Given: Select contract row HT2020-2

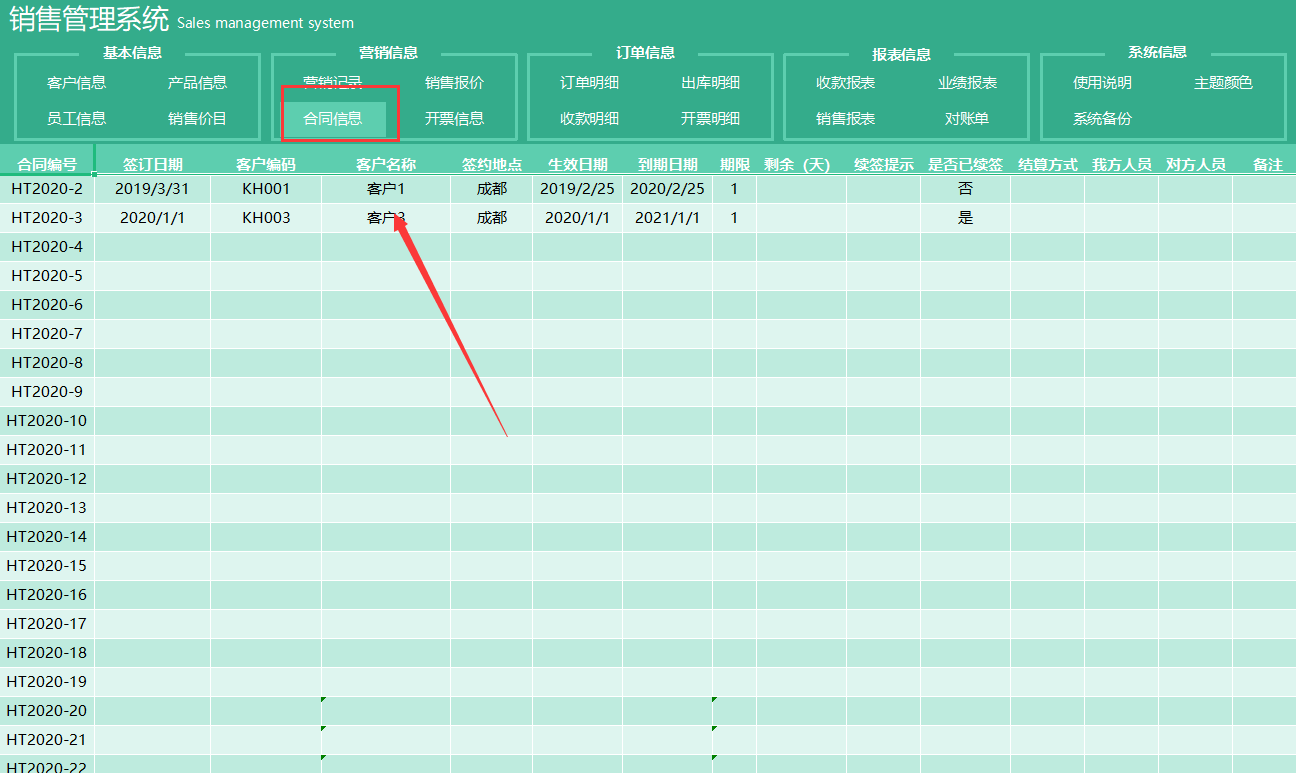Looking at the screenshot, I should (x=47, y=188).
